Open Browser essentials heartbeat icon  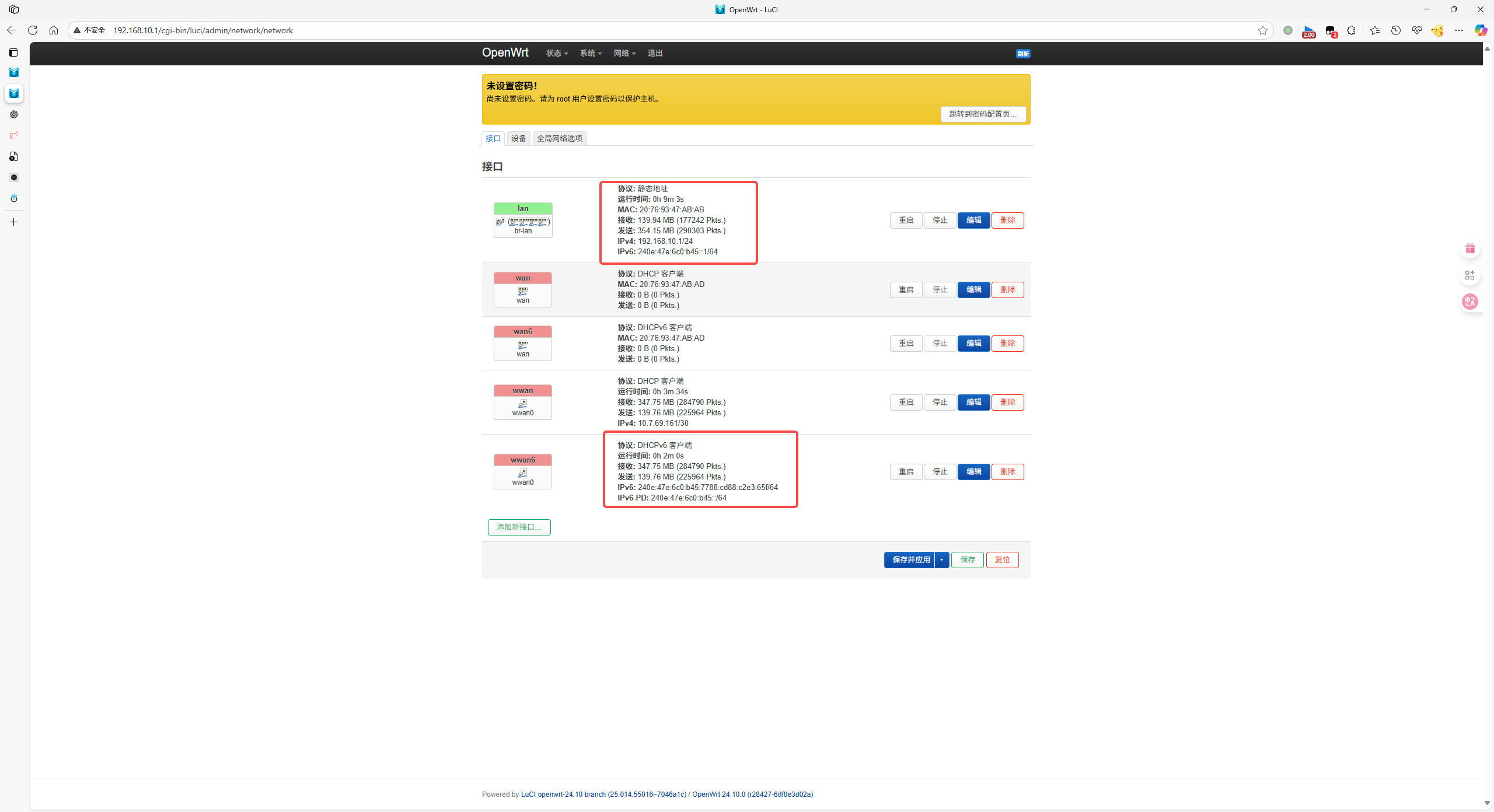1416,30
